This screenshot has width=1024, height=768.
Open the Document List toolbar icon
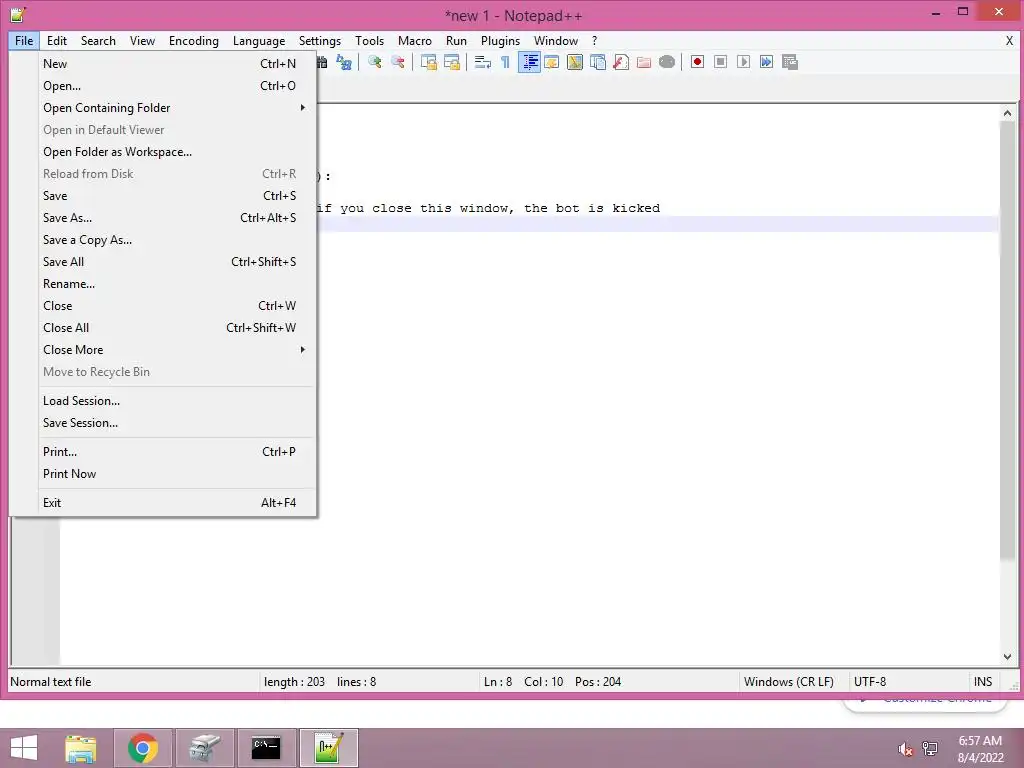click(x=598, y=62)
